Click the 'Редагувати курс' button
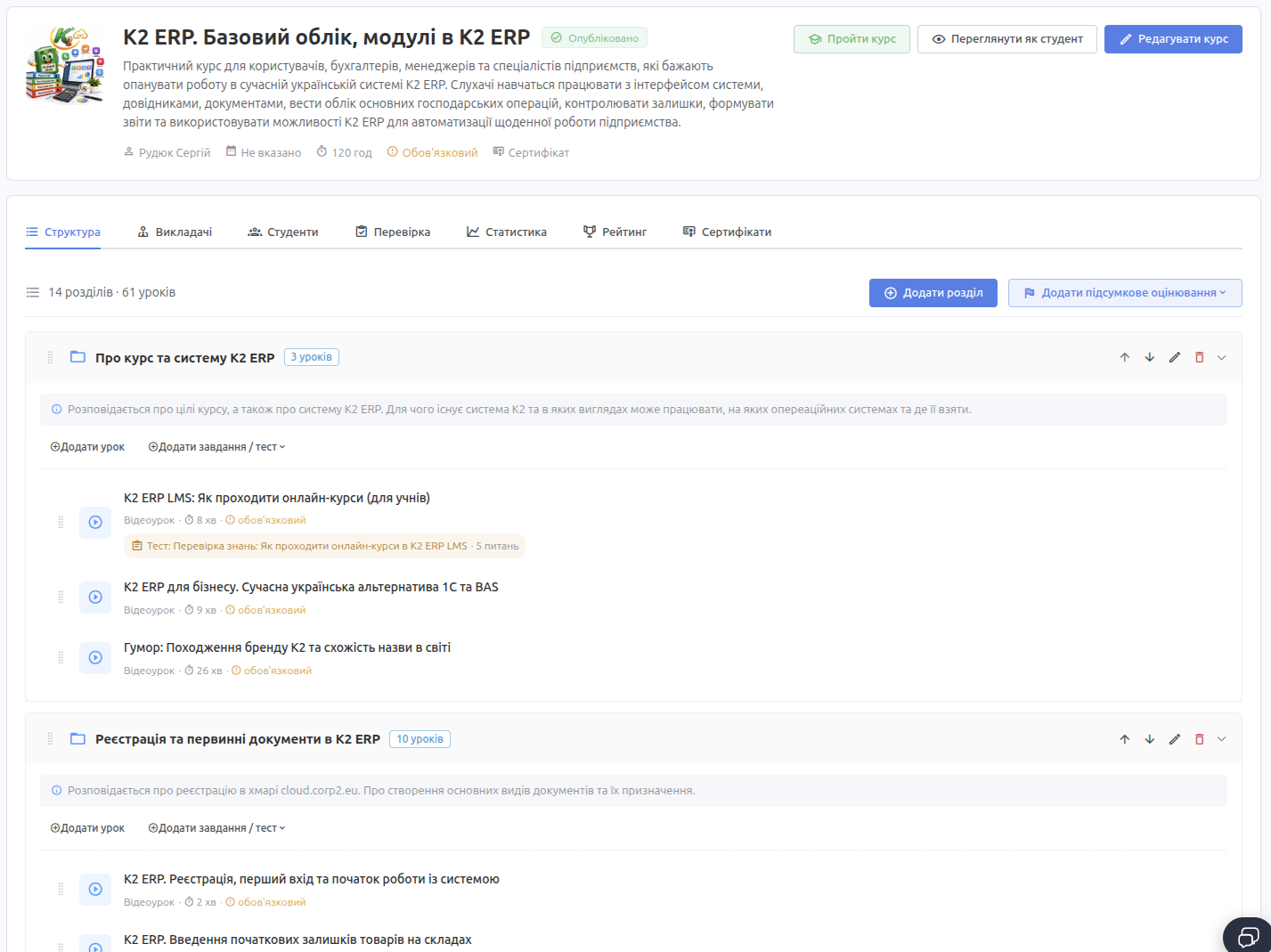Viewport: 1271px width, 952px height. 1173,39
